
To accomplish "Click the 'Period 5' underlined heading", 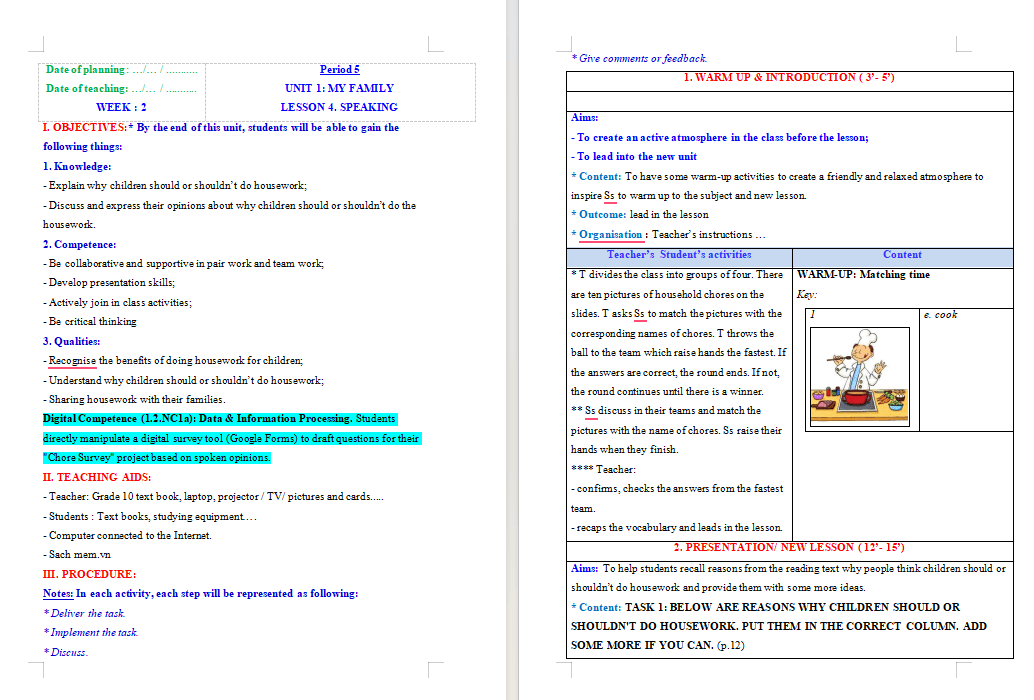I will click(x=340, y=69).
